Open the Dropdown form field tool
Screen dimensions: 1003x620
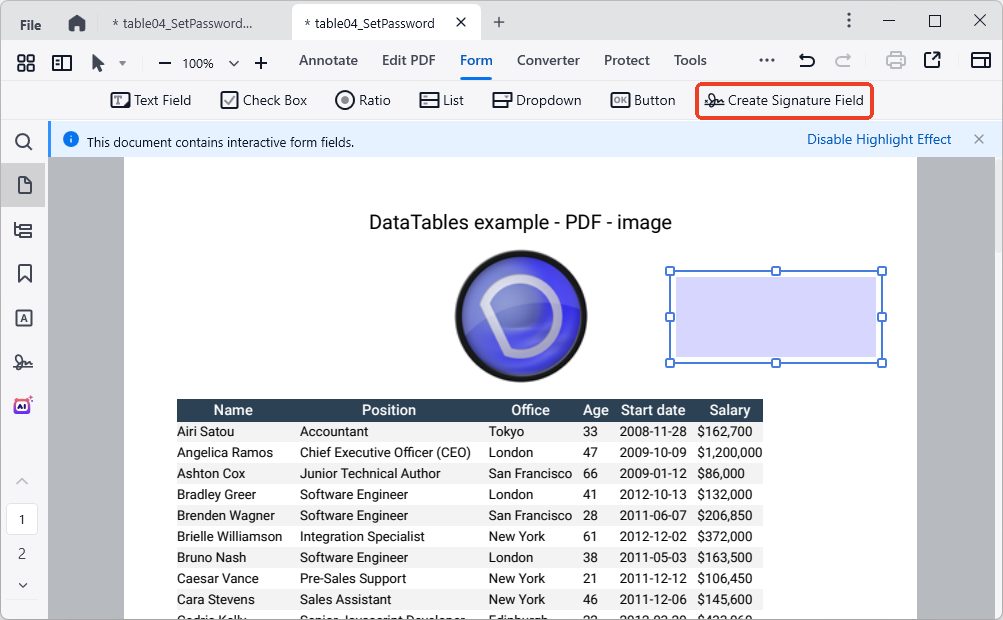coord(536,100)
